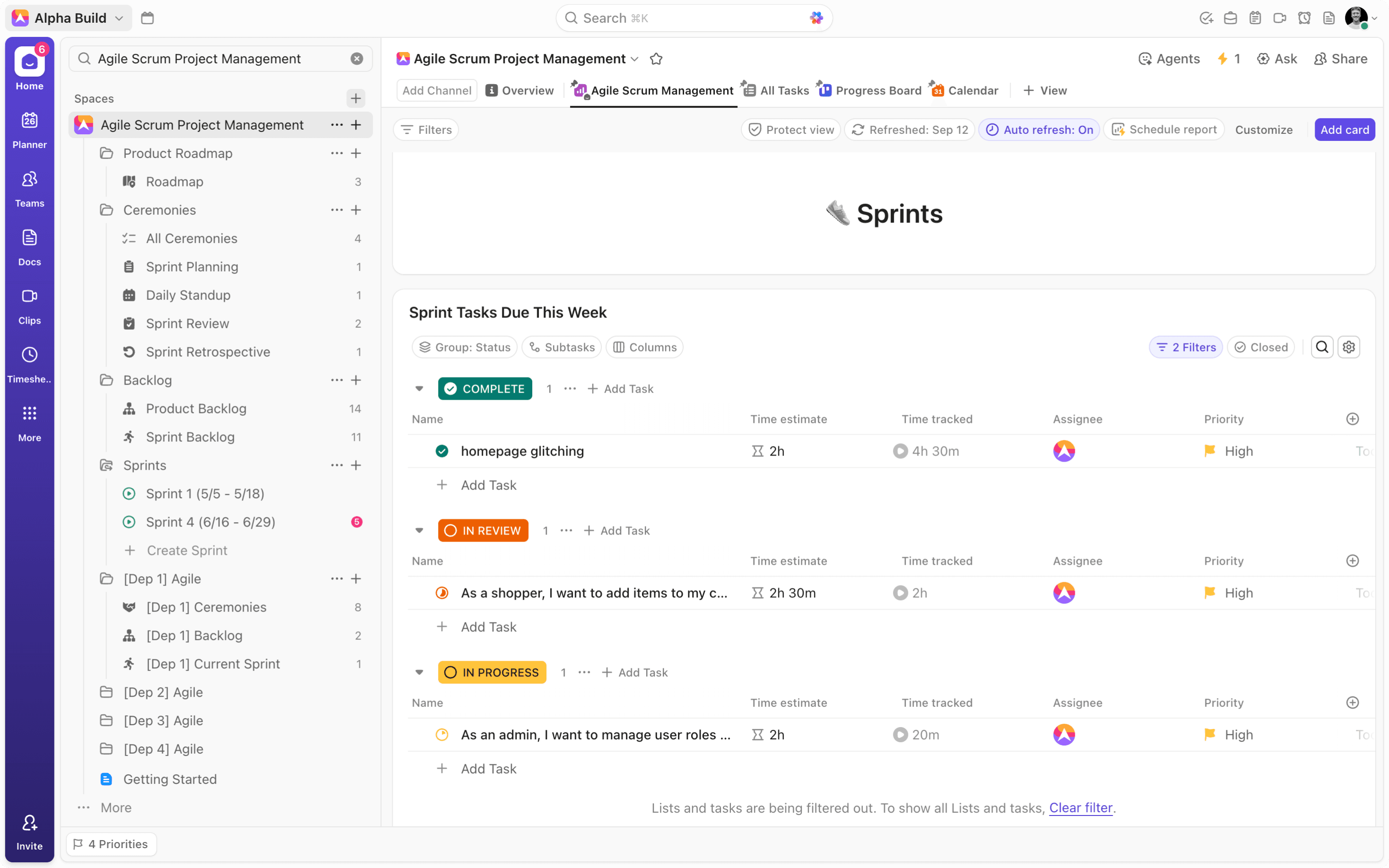
Task: Start the timer on homepage glitching task
Action: point(899,451)
